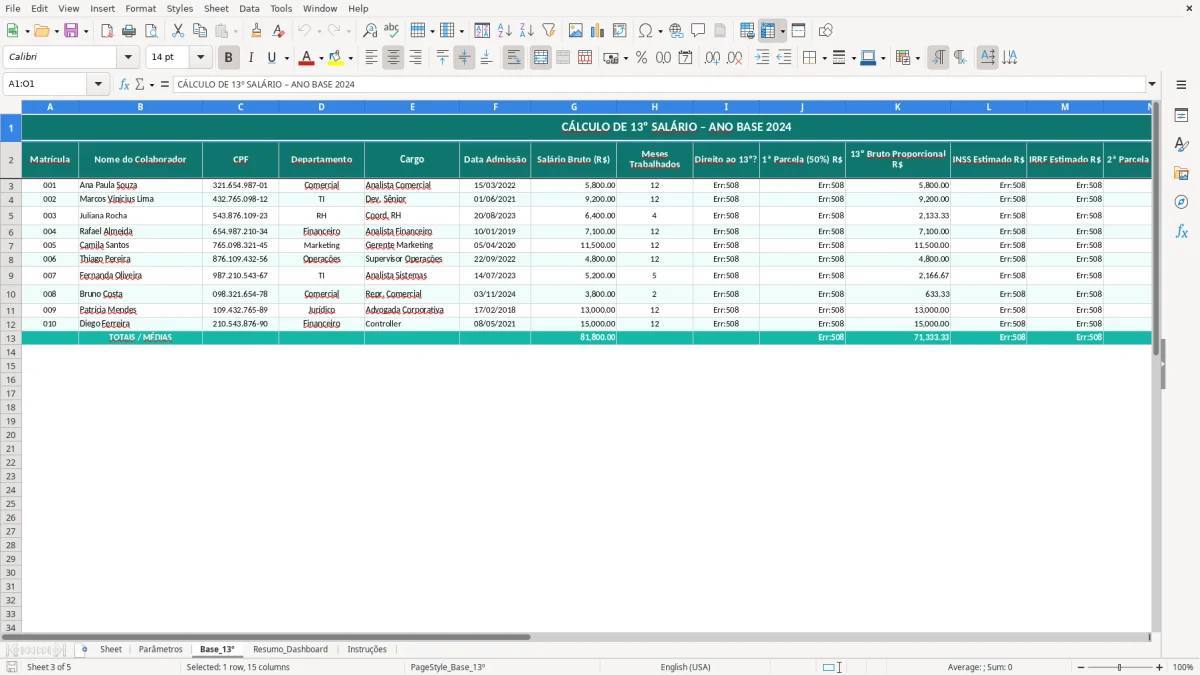Viewport: 1200px width, 675px height.
Task: Apply the yellow background color swatch
Action: [336, 58]
